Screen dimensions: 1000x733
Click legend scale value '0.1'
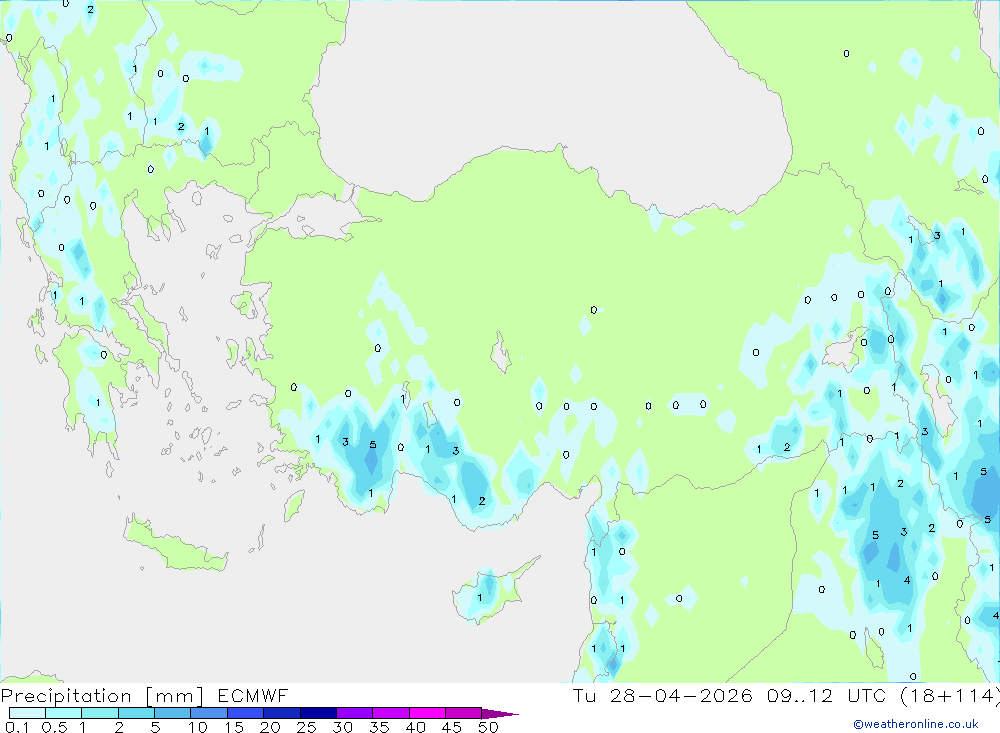17,727
